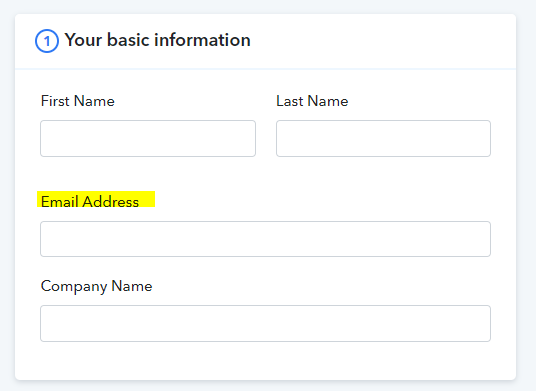Click into the Email Address text box

coord(265,239)
